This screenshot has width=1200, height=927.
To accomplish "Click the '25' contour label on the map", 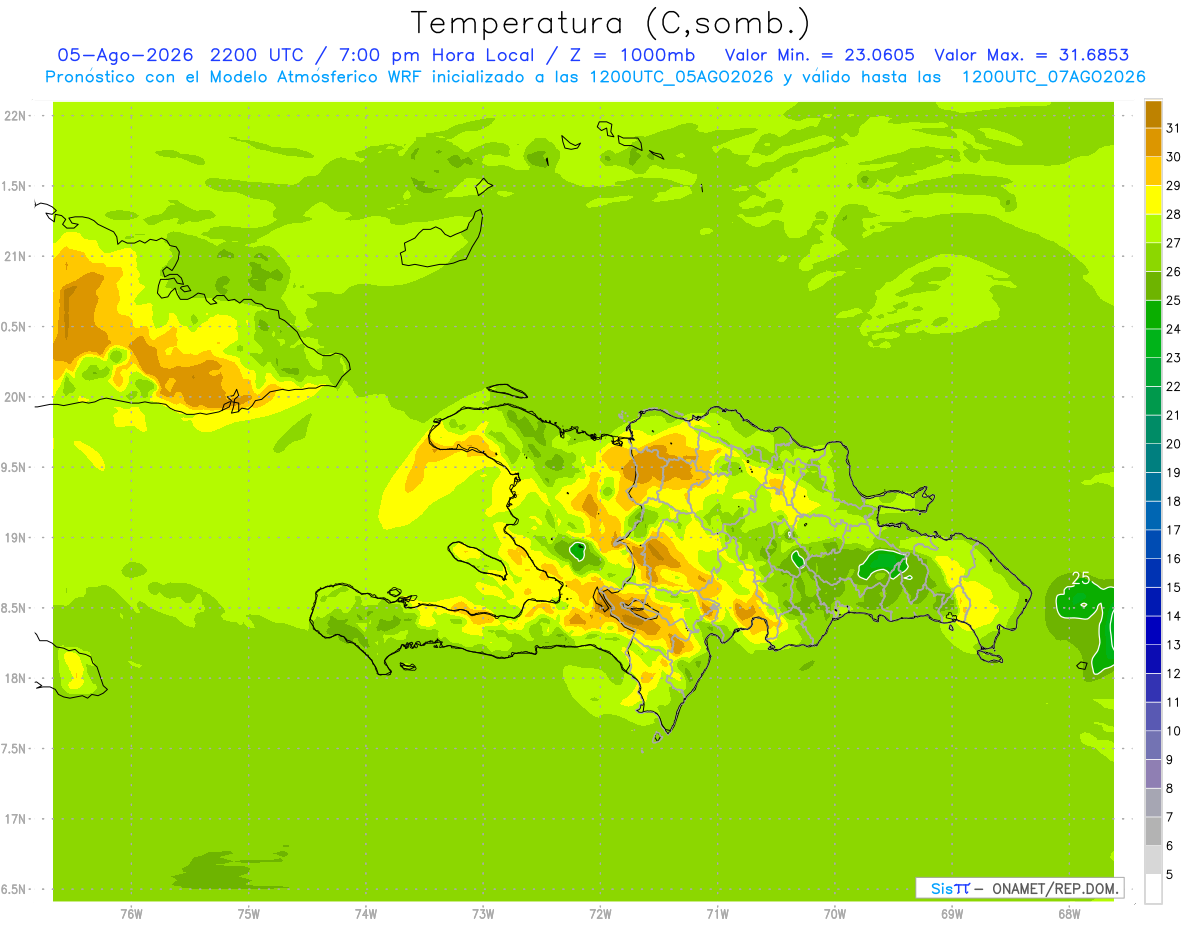I will pos(1080,578).
